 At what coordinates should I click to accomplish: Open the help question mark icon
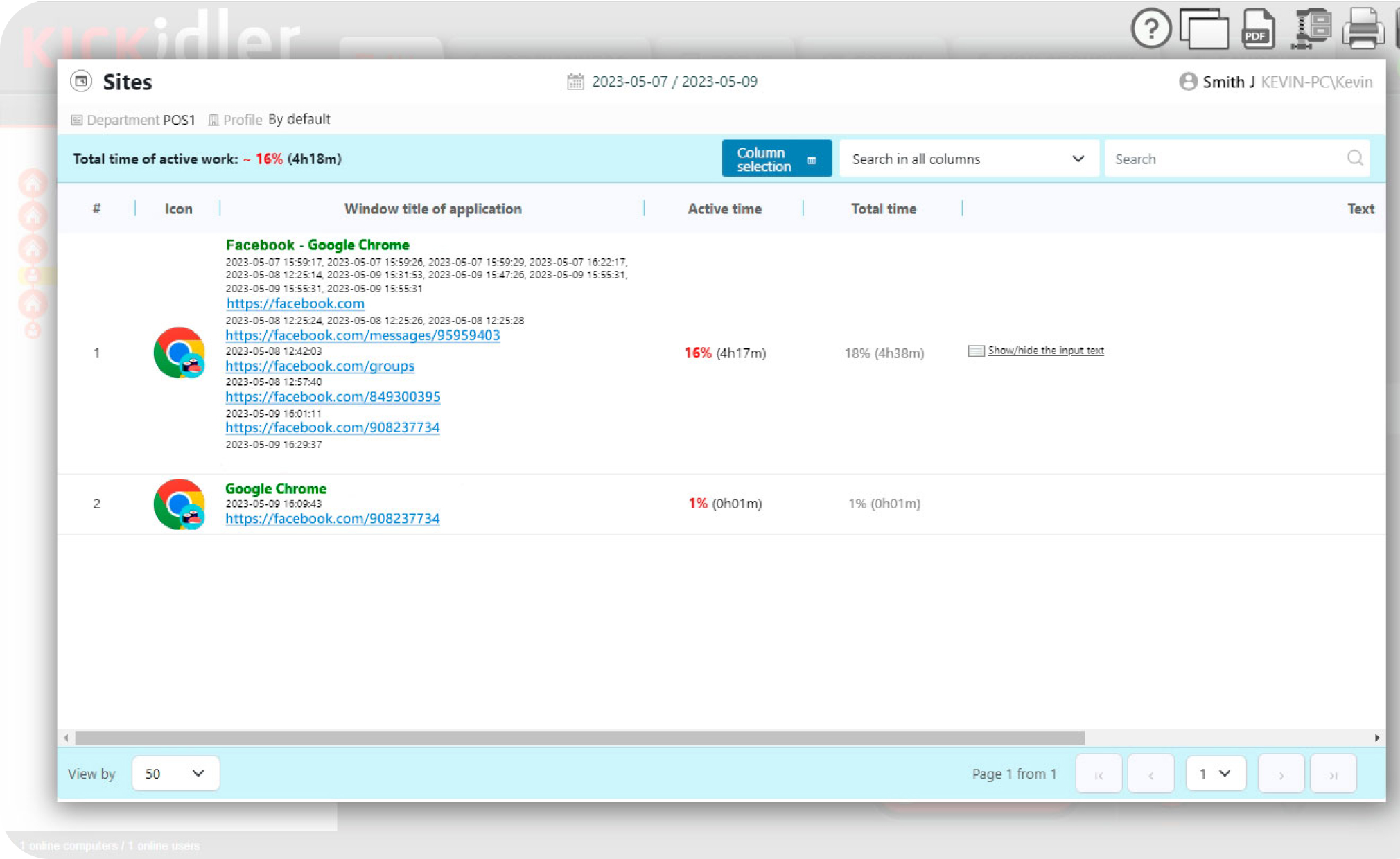(x=1150, y=28)
